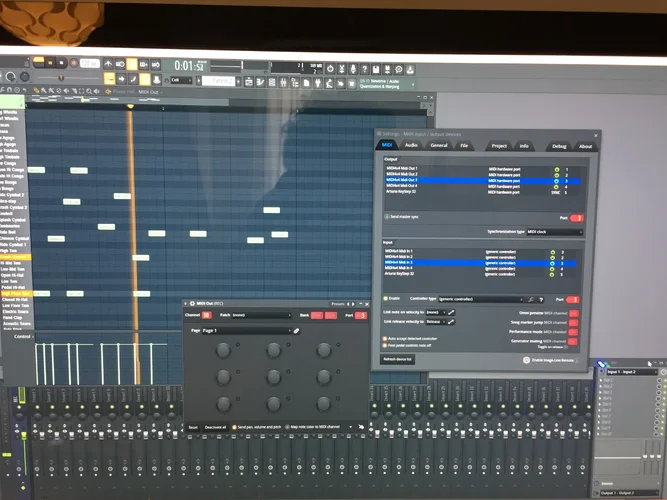
Task: Click the microphone recording icon in toolbar
Action: click(x=353, y=69)
